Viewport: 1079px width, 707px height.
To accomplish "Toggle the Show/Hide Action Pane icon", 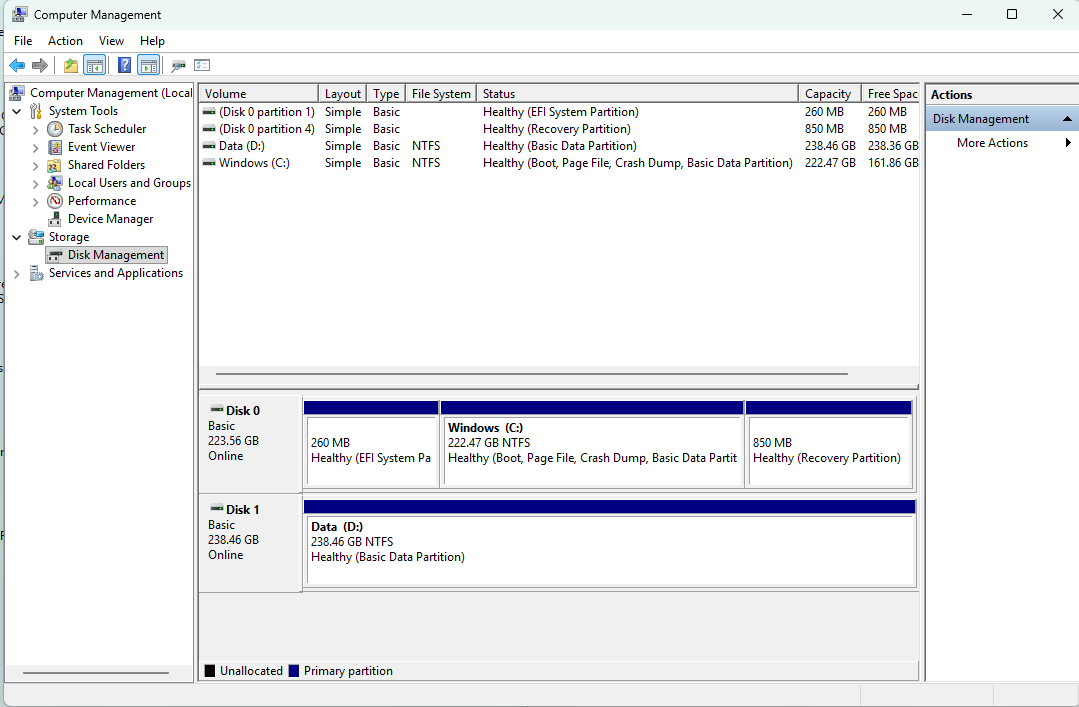I will (148, 65).
